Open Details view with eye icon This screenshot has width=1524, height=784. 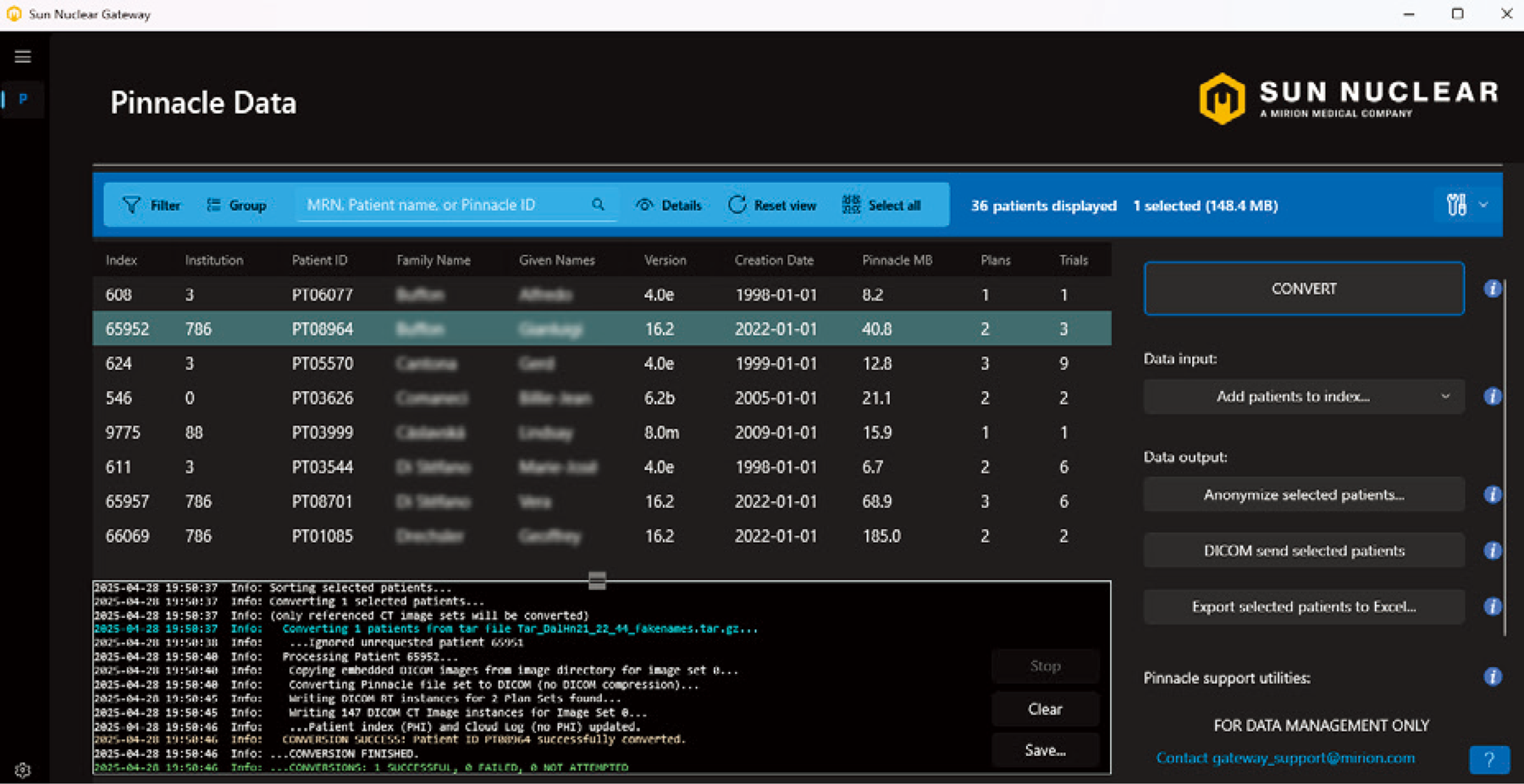click(x=668, y=205)
